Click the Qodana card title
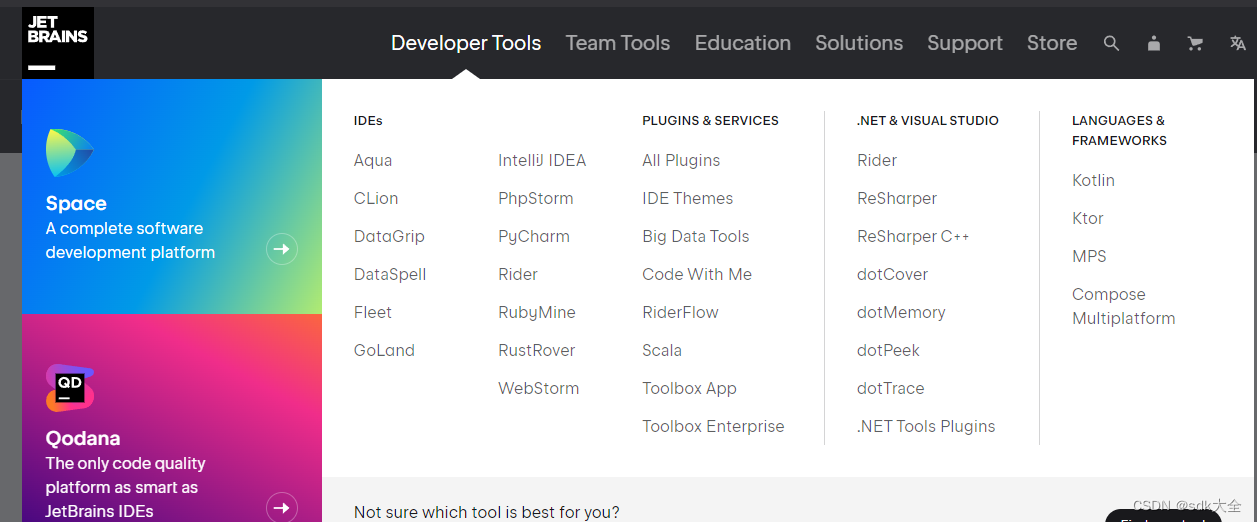Image resolution: width=1257 pixels, height=522 pixels. pos(83,438)
